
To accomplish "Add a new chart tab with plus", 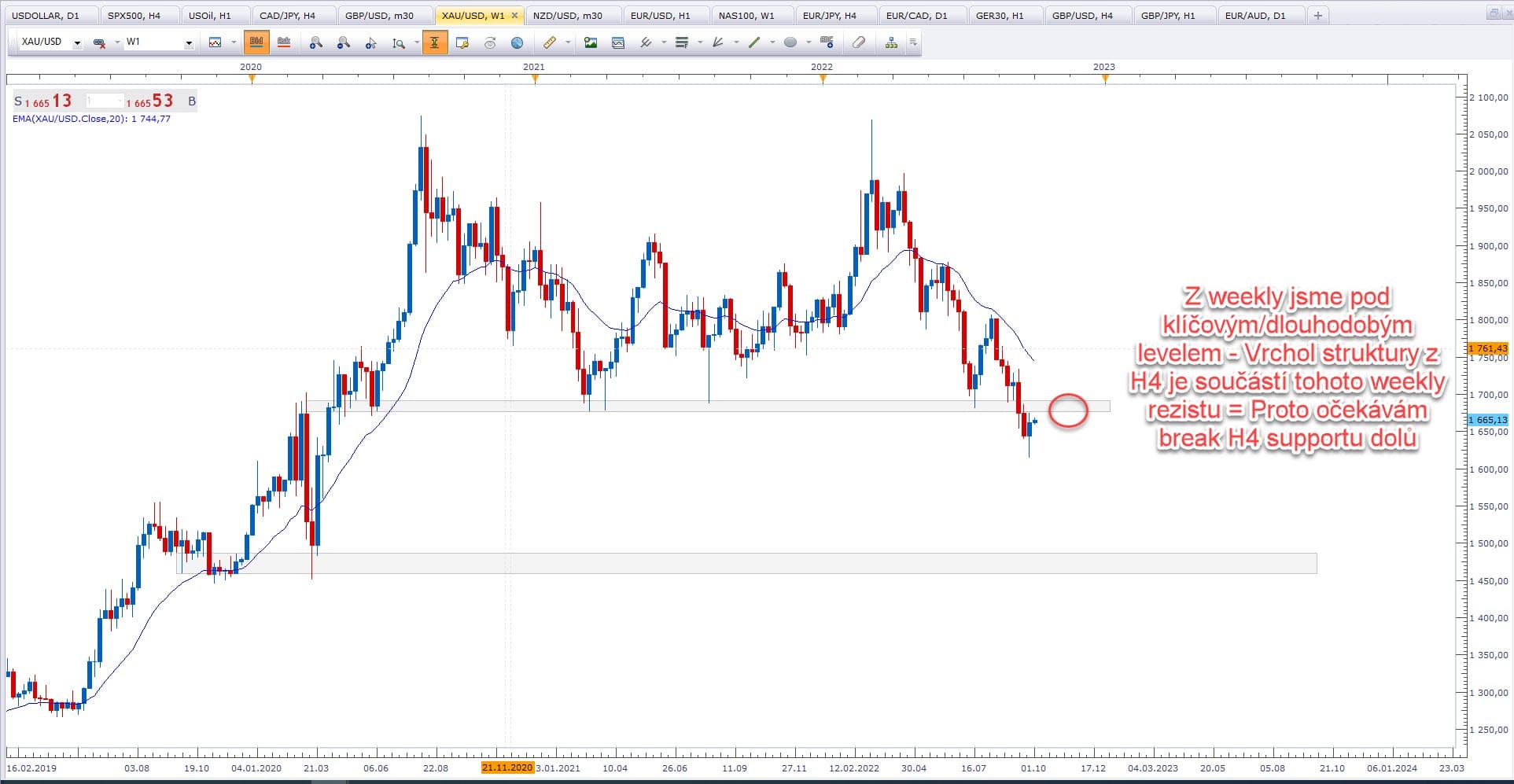I will pyautogui.click(x=1318, y=15).
